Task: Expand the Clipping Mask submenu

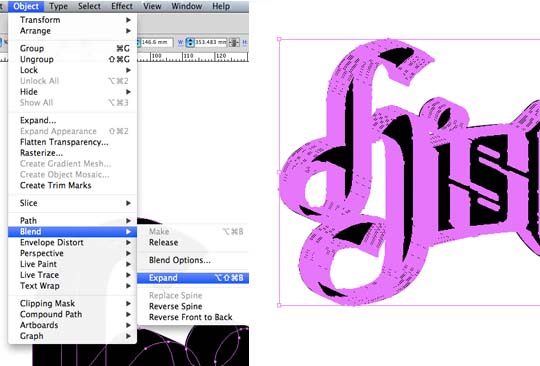Action: (72, 303)
